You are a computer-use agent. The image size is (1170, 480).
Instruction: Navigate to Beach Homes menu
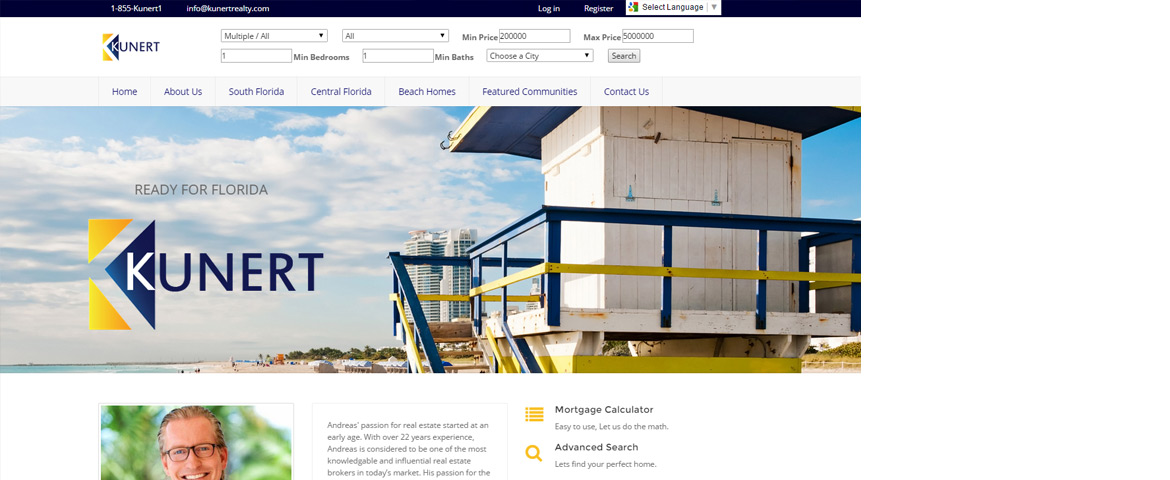pos(427,92)
